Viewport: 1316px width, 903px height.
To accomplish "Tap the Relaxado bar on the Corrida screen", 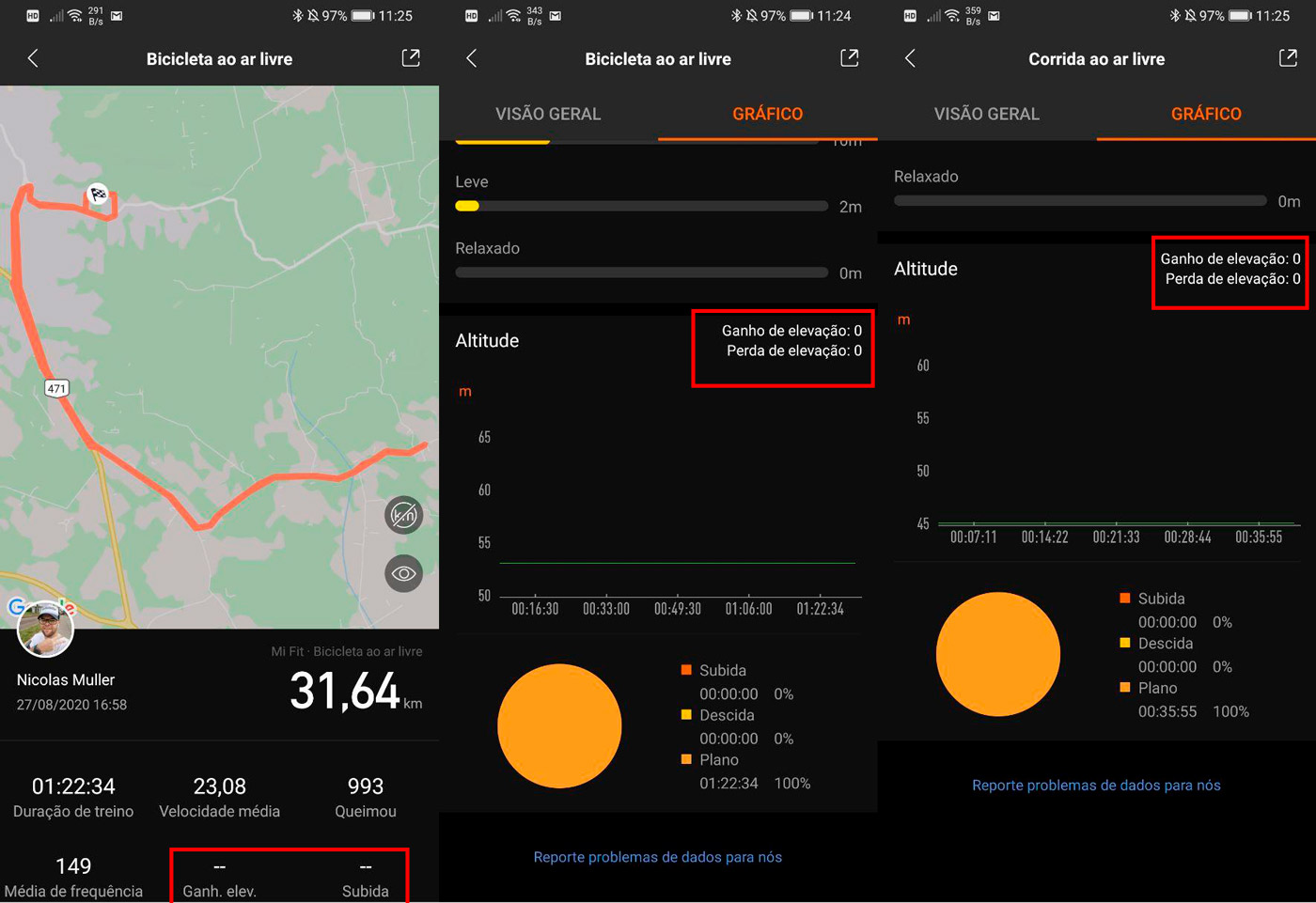I will pos(1080,200).
